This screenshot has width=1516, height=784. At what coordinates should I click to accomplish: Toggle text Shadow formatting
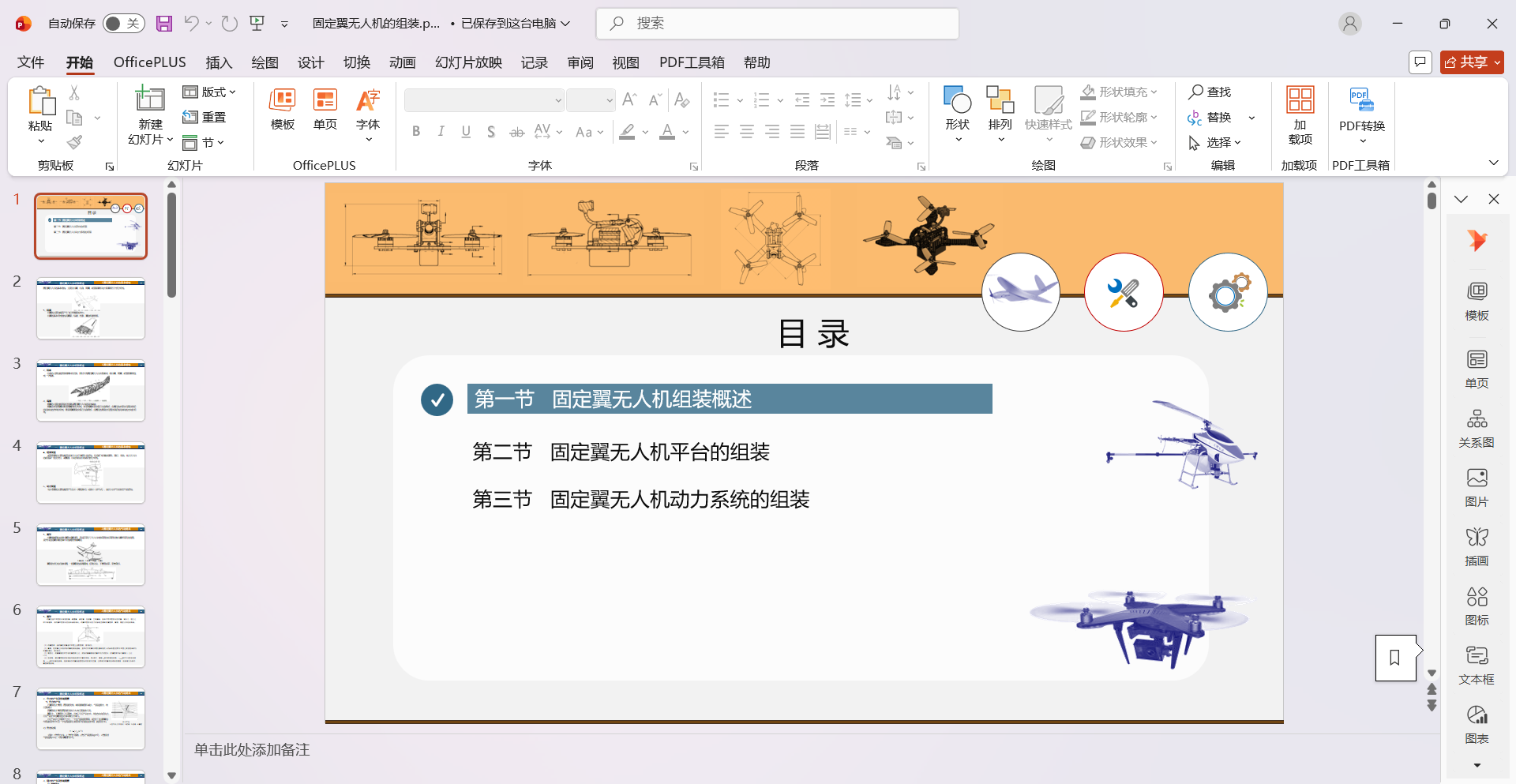pos(491,132)
